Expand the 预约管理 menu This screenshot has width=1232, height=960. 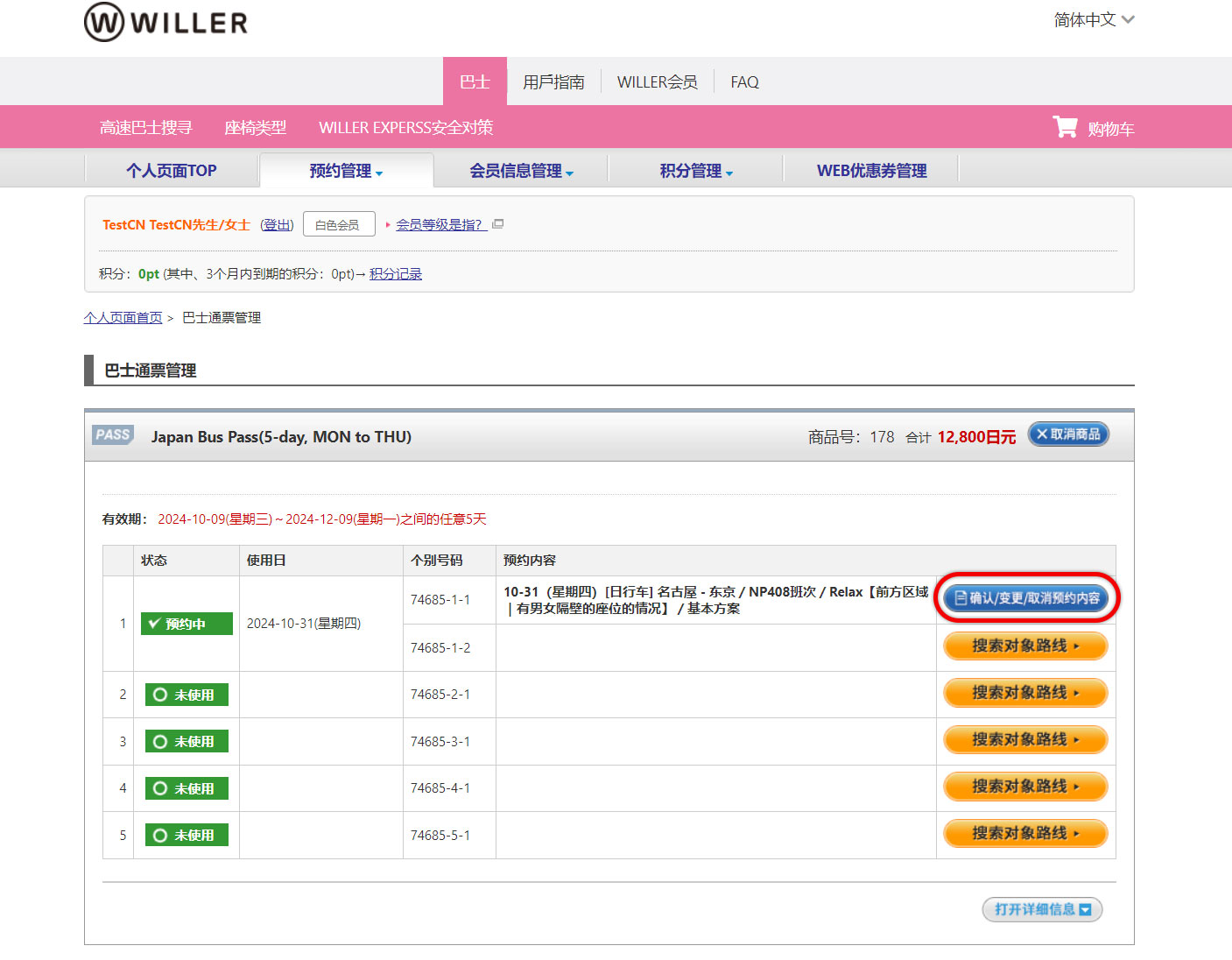346,171
